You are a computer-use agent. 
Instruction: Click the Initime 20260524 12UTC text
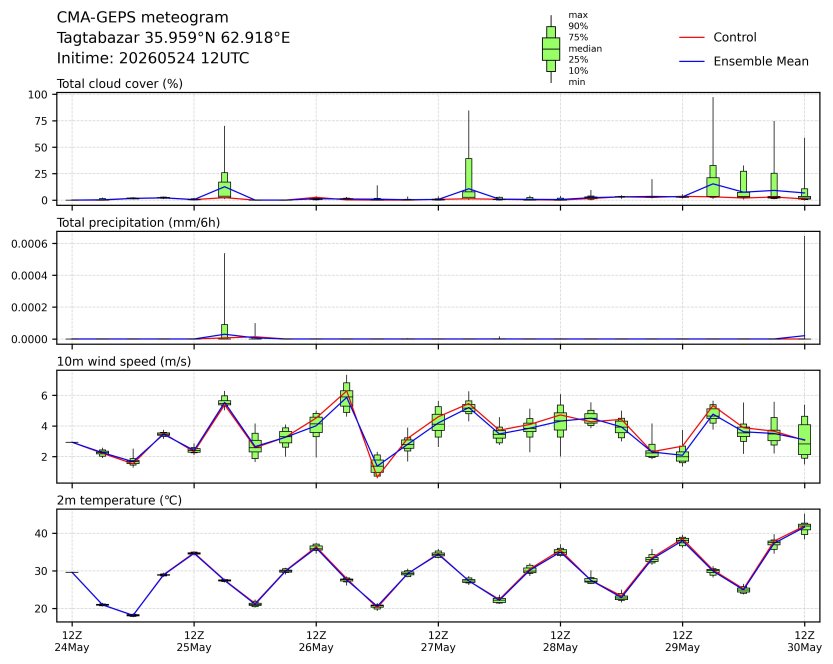[x=153, y=58]
